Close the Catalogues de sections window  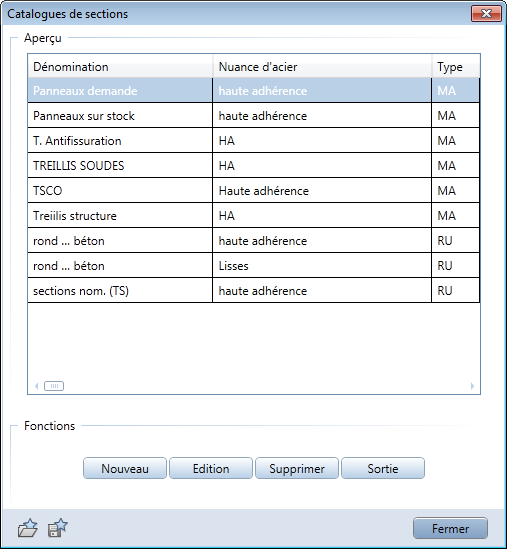click(486, 14)
